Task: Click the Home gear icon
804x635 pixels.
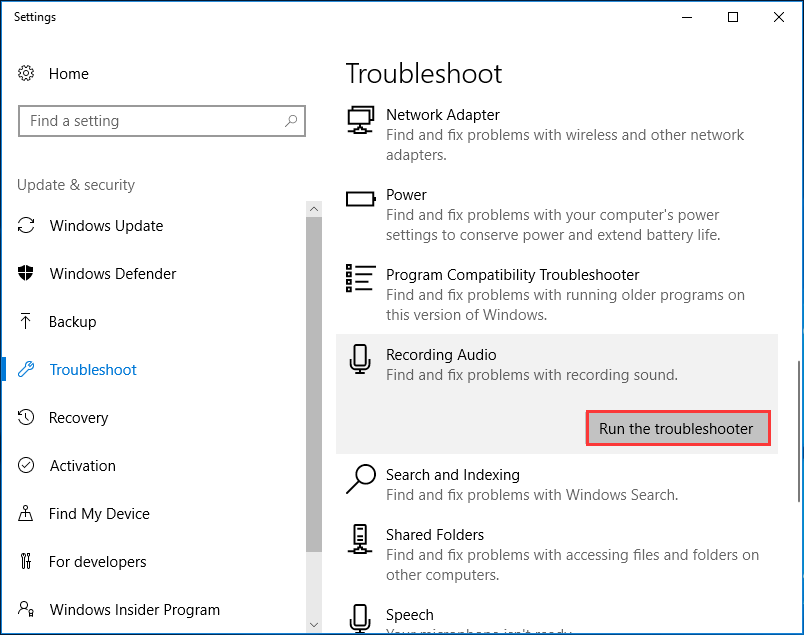Action: (28, 73)
